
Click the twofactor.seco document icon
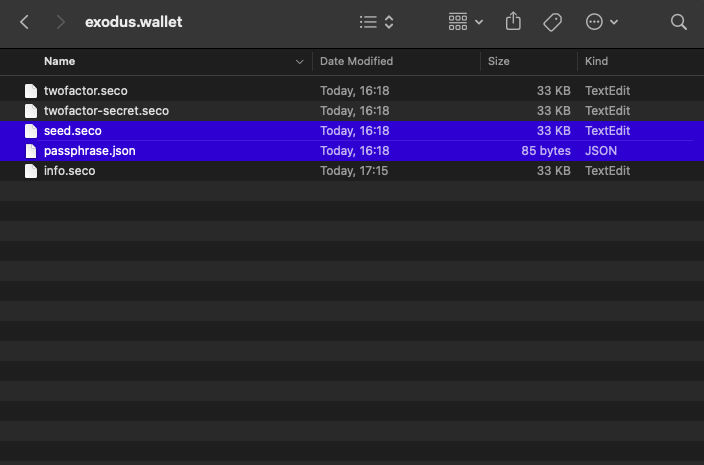tap(31, 91)
